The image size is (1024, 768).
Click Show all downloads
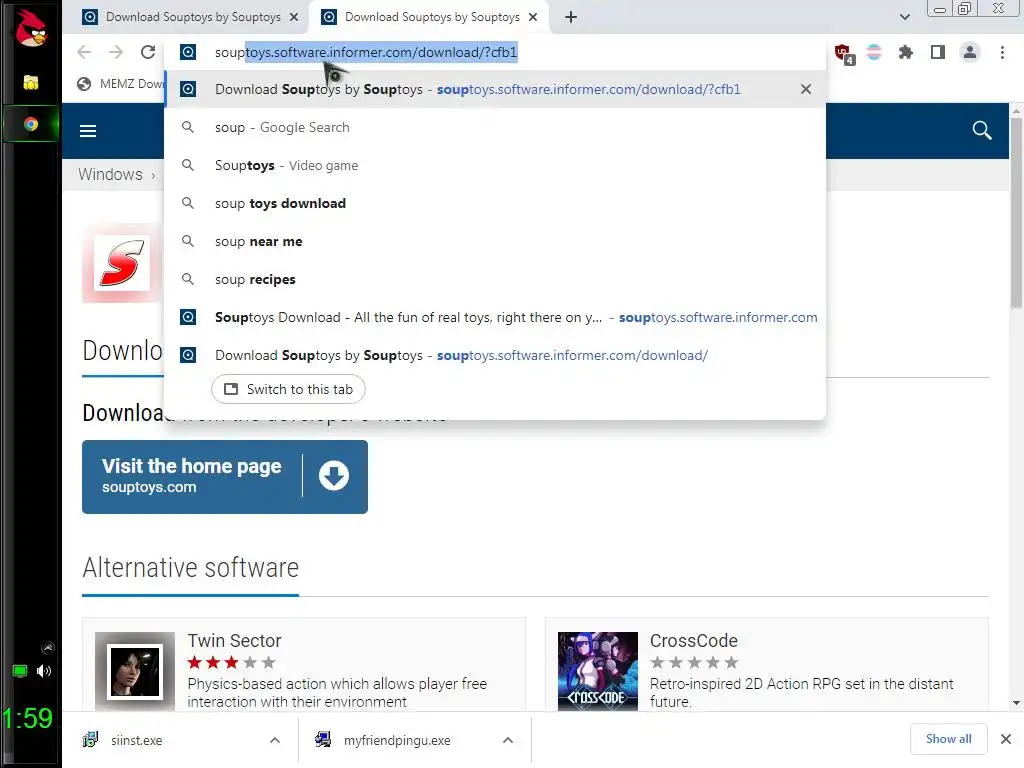tap(948, 739)
